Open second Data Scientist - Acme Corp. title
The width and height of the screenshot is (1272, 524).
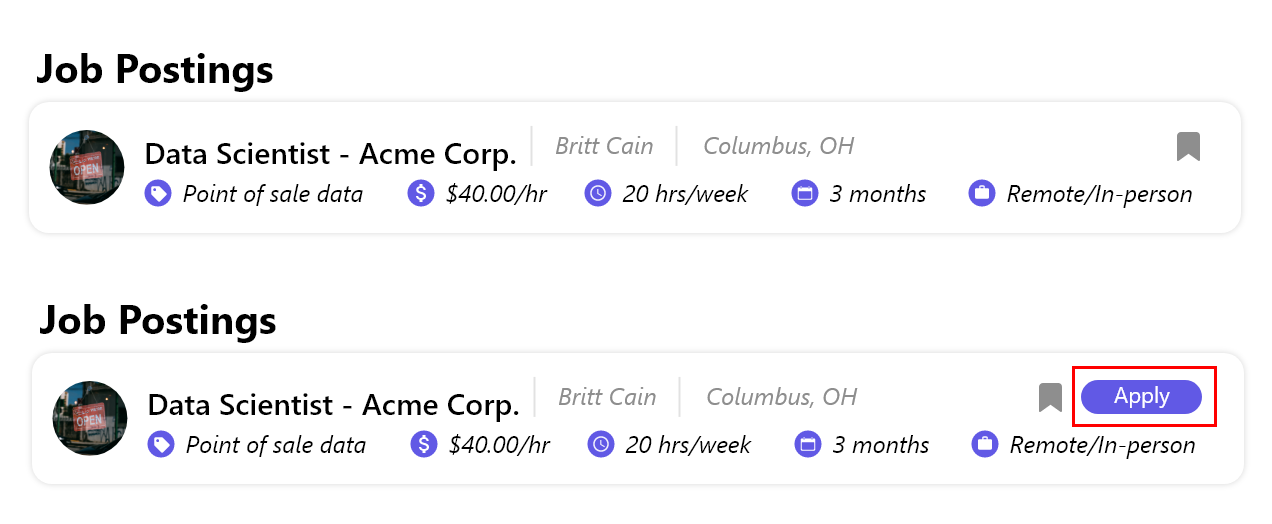(x=333, y=405)
